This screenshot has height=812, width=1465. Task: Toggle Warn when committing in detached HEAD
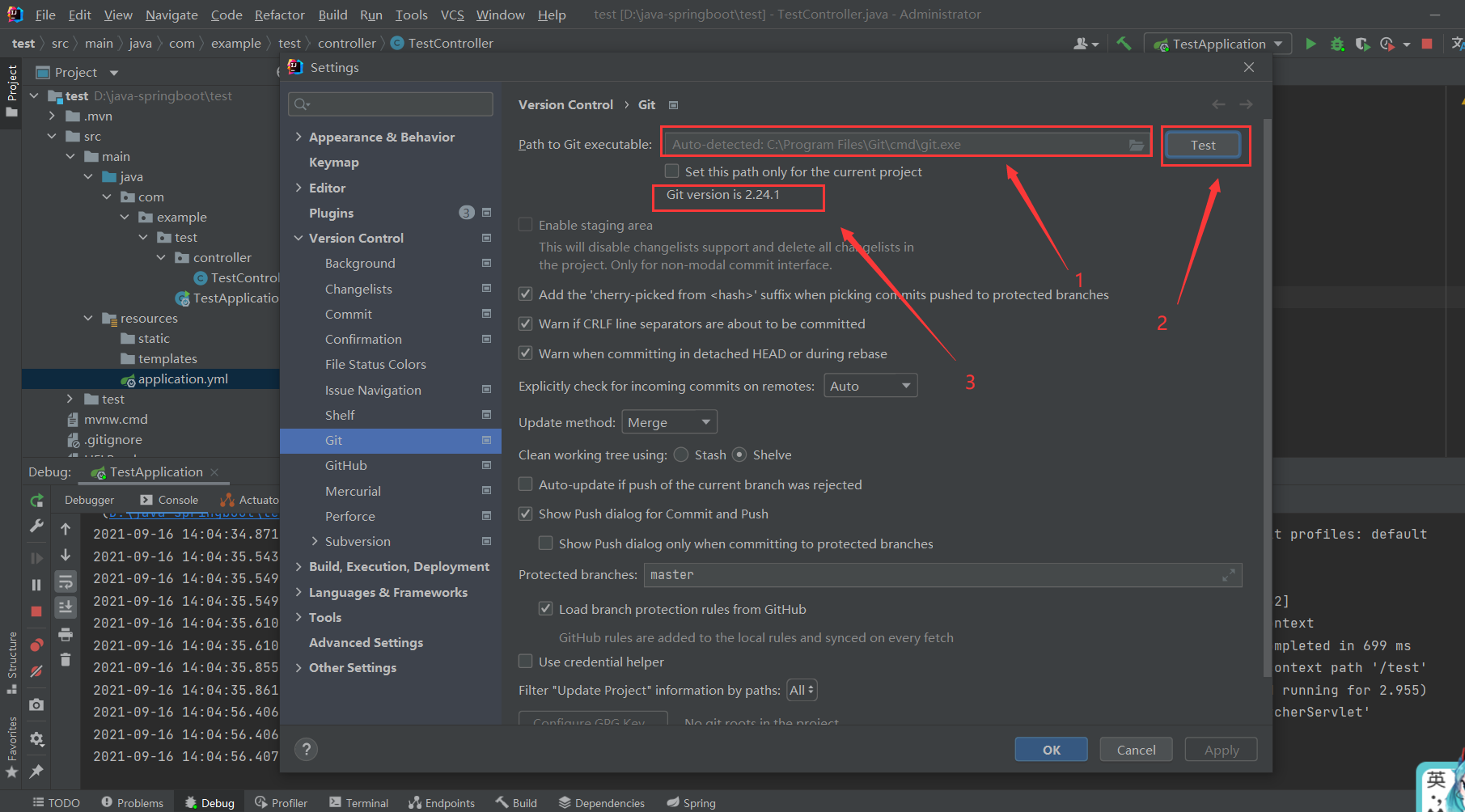click(x=526, y=353)
